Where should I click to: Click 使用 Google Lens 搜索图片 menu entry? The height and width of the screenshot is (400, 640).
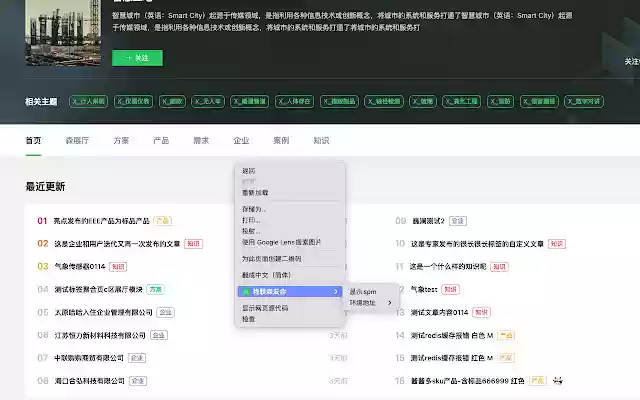281,242
